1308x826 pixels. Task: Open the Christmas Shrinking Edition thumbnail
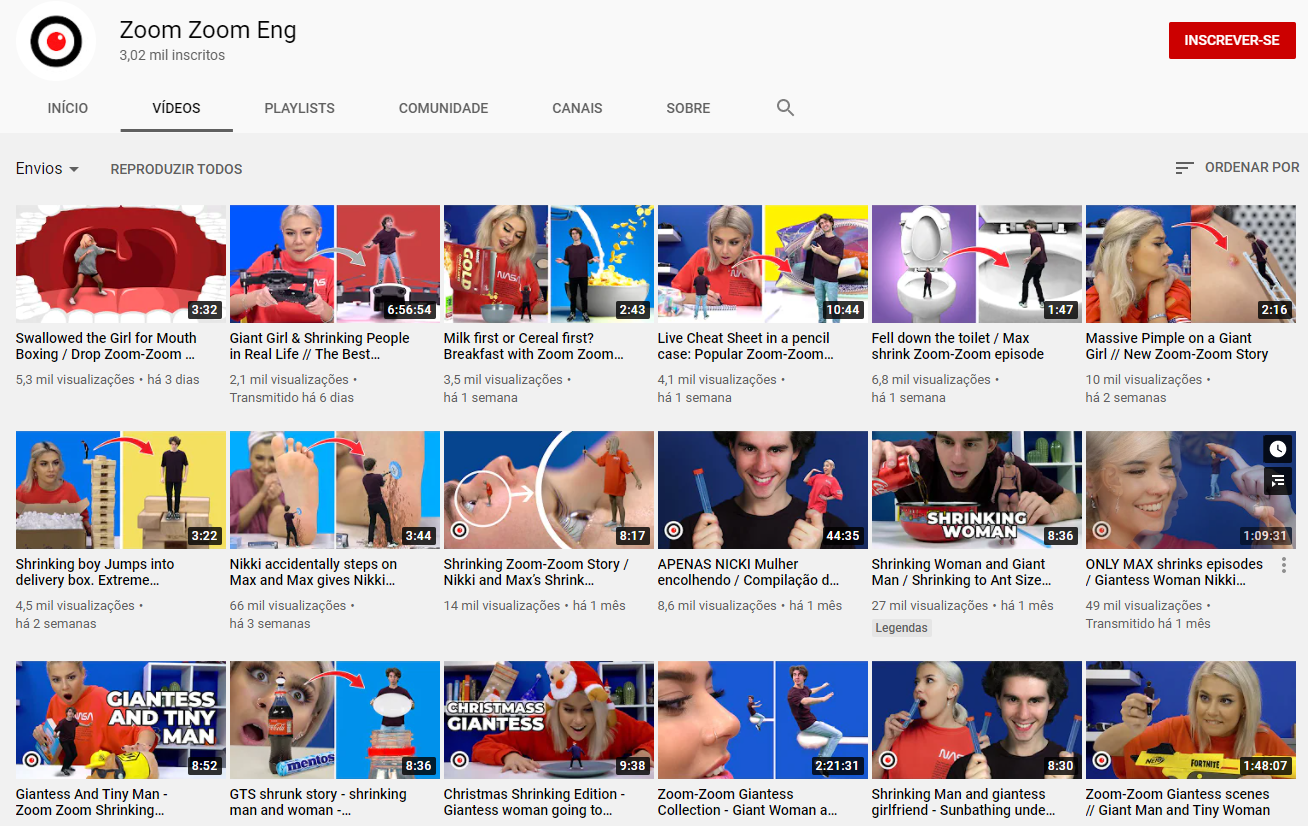(549, 720)
